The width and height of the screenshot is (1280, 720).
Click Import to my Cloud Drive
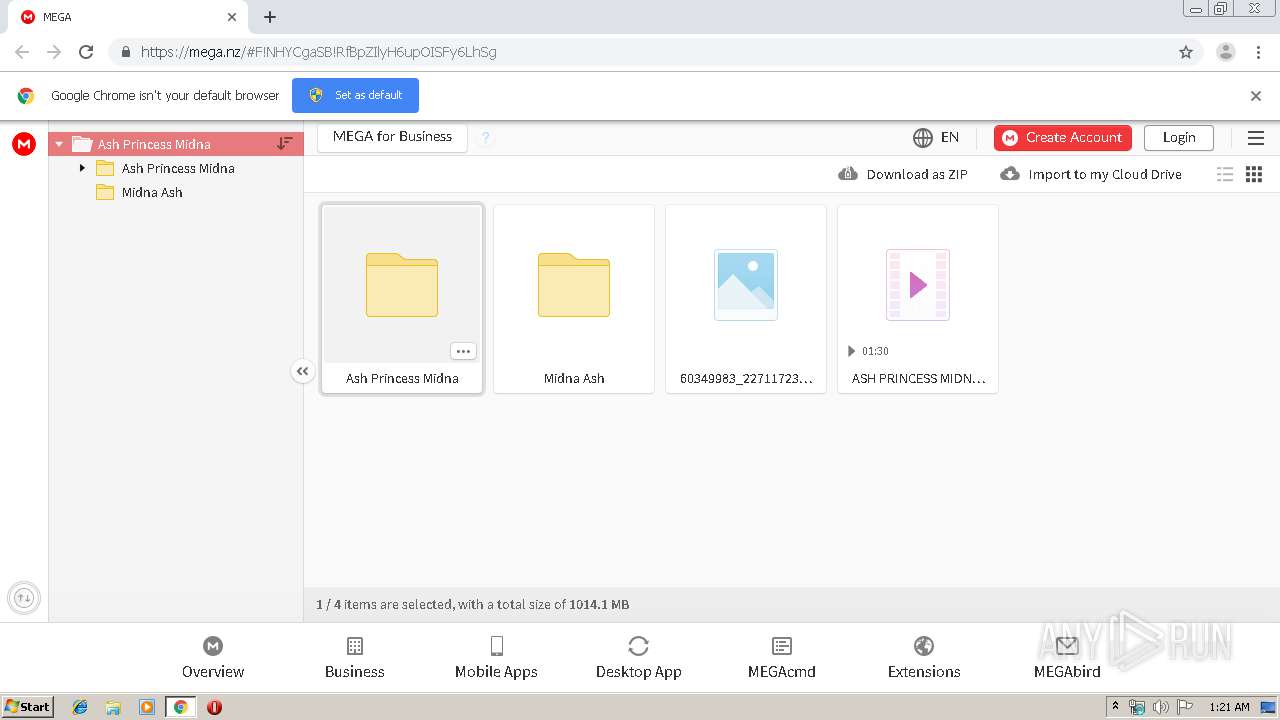[x=1091, y=174]
